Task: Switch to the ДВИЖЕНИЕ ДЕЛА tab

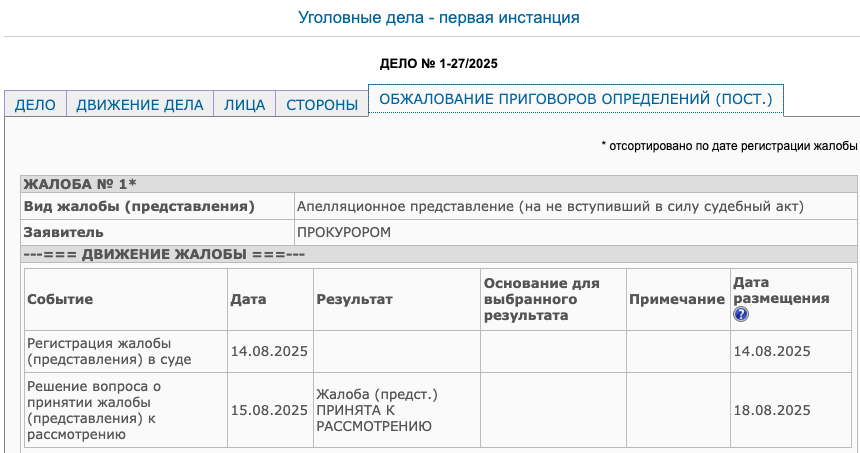Action: (x=140, y=104)
